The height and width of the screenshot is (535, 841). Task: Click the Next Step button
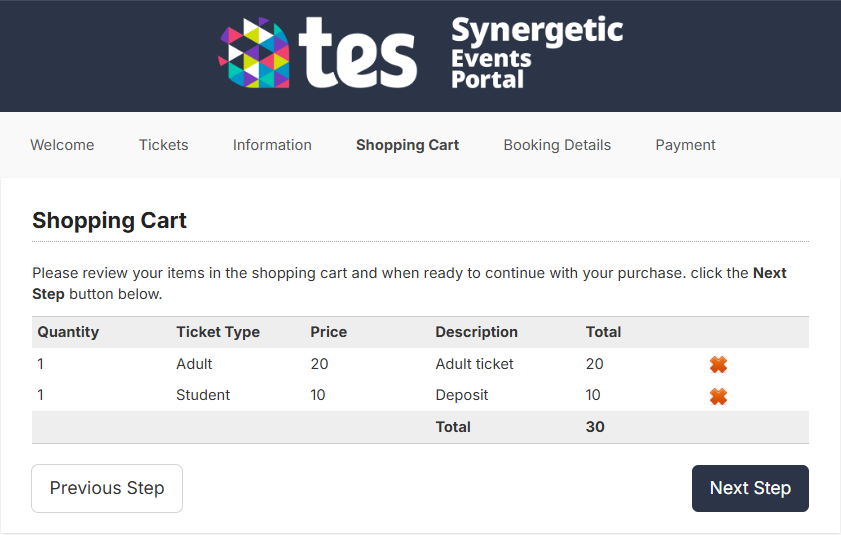coord(750,488)
